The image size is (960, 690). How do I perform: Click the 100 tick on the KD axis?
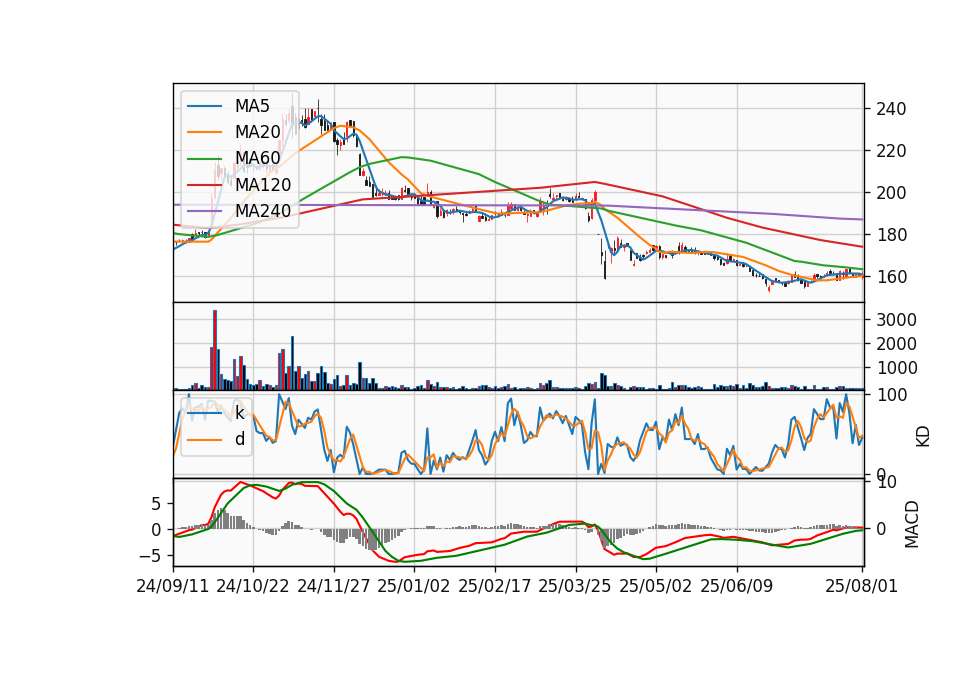pos(891,395)
